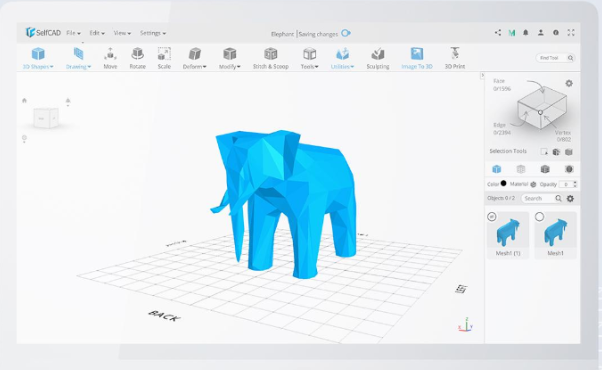This screenshot has height=370, width=602.
Task: Open the Utilities dropdown
Action: (342, 58)
